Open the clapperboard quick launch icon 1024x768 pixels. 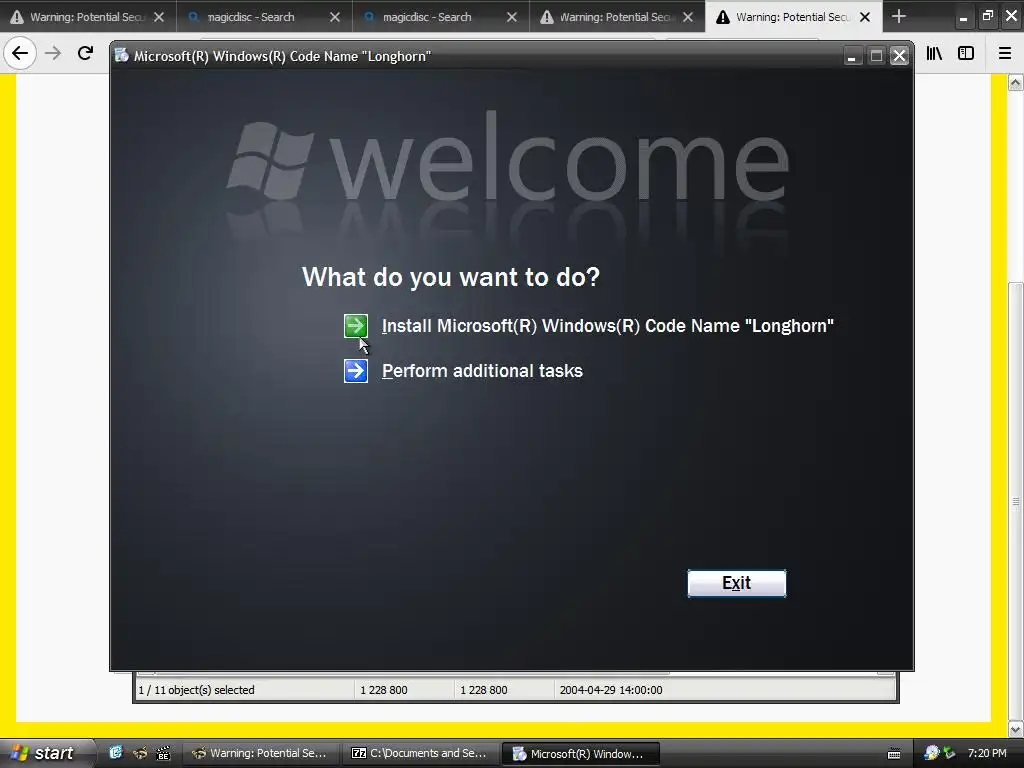(x=163, y=753)
